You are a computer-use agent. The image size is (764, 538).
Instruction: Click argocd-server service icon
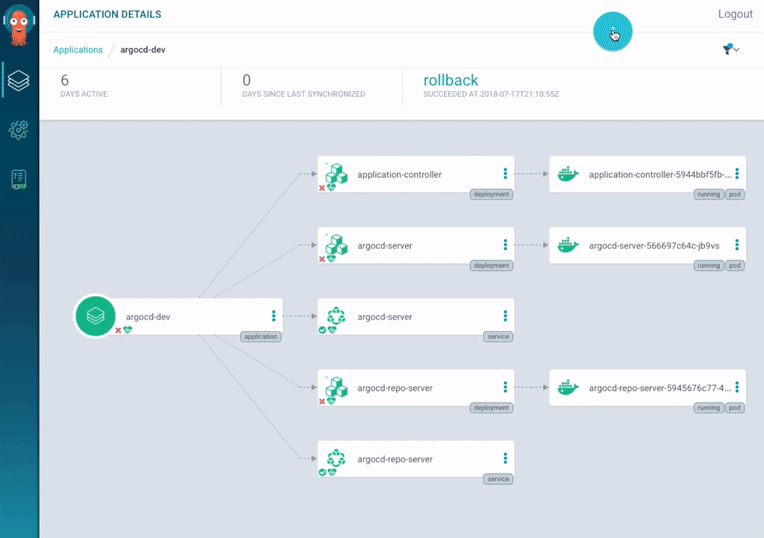click(x=337, y=316)
